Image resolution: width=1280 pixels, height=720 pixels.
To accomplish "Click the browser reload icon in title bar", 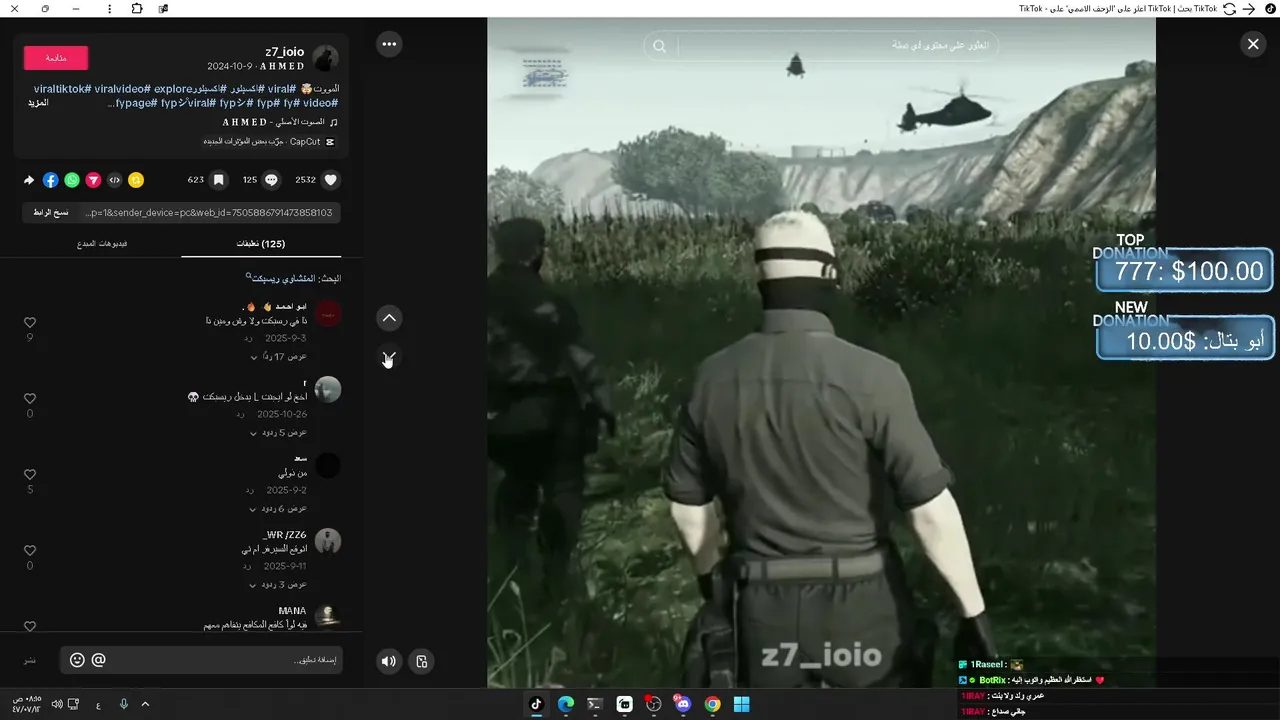I will [x=1230, y=9].
